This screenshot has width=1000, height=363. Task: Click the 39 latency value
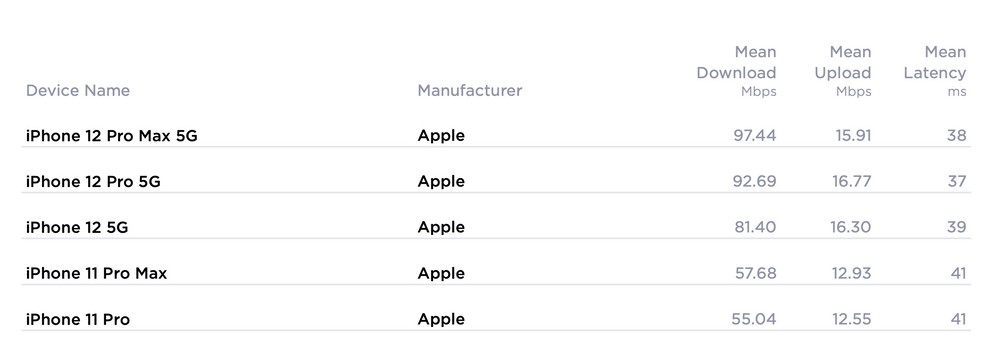tap(957, 227)
